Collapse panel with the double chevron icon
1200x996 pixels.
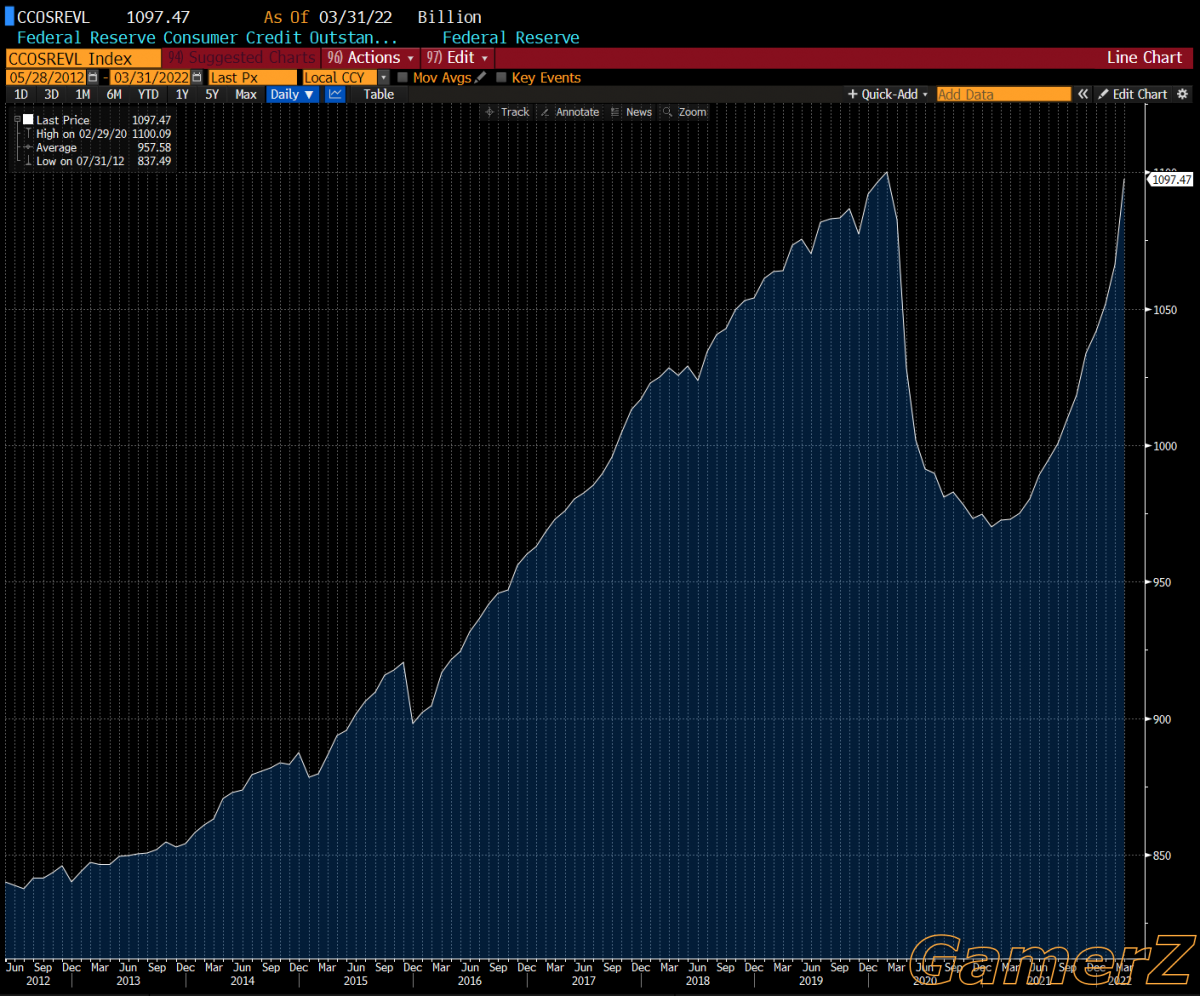coord(1082,94)
